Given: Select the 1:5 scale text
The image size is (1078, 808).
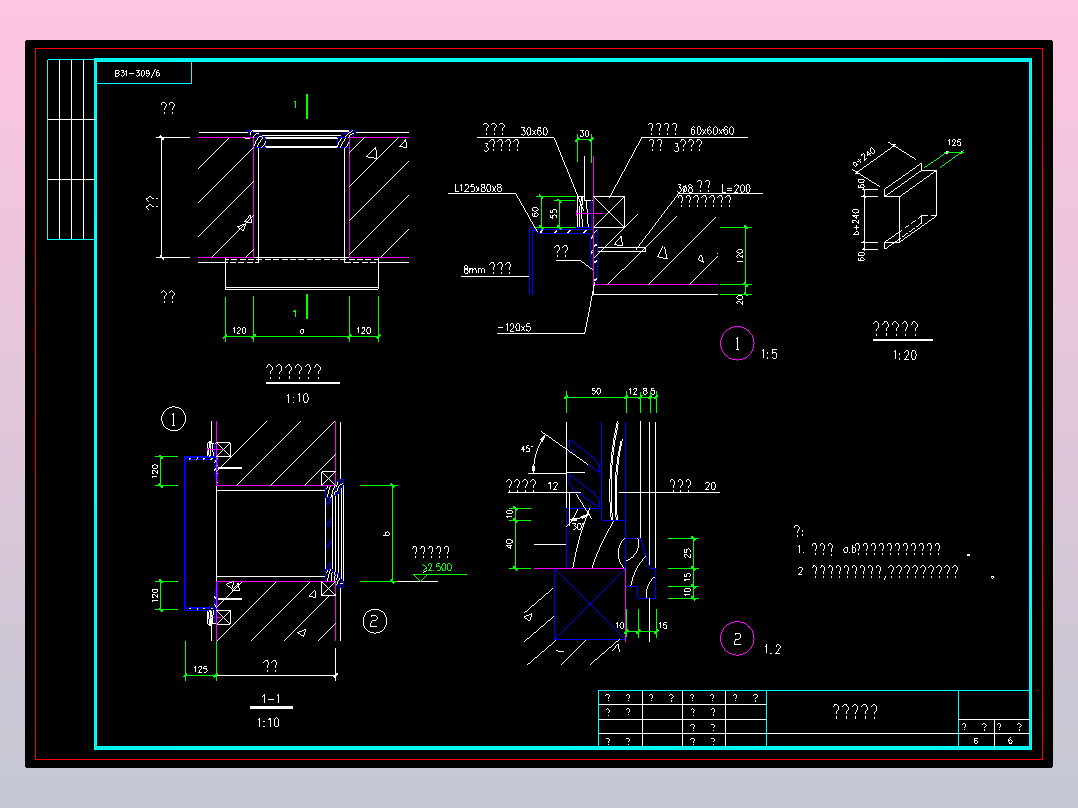Looking at the screenshot, I should [769, 354].
